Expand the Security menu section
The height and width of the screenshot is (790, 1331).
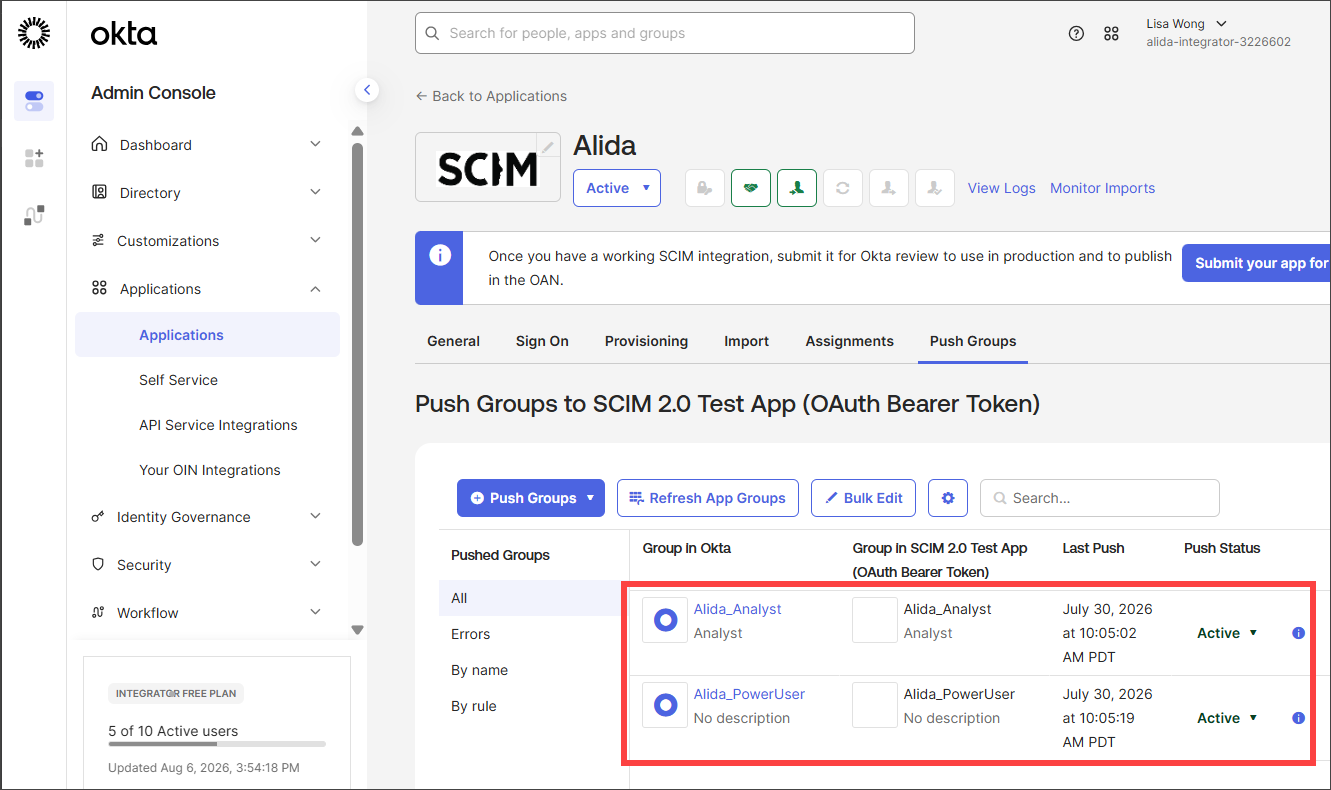205,565
